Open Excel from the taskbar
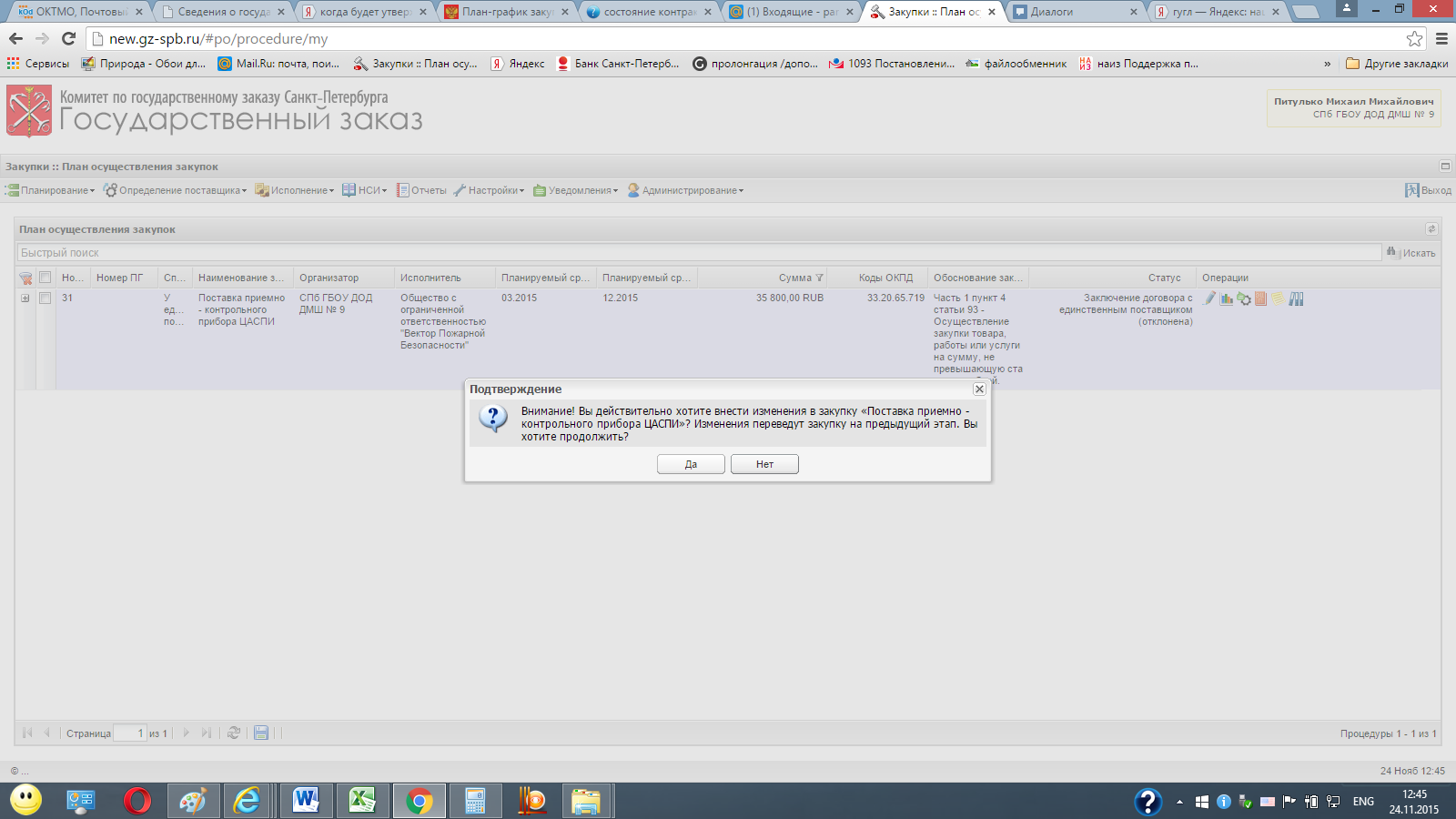This screenshot has width=1456, height=819. coord(362,801)
